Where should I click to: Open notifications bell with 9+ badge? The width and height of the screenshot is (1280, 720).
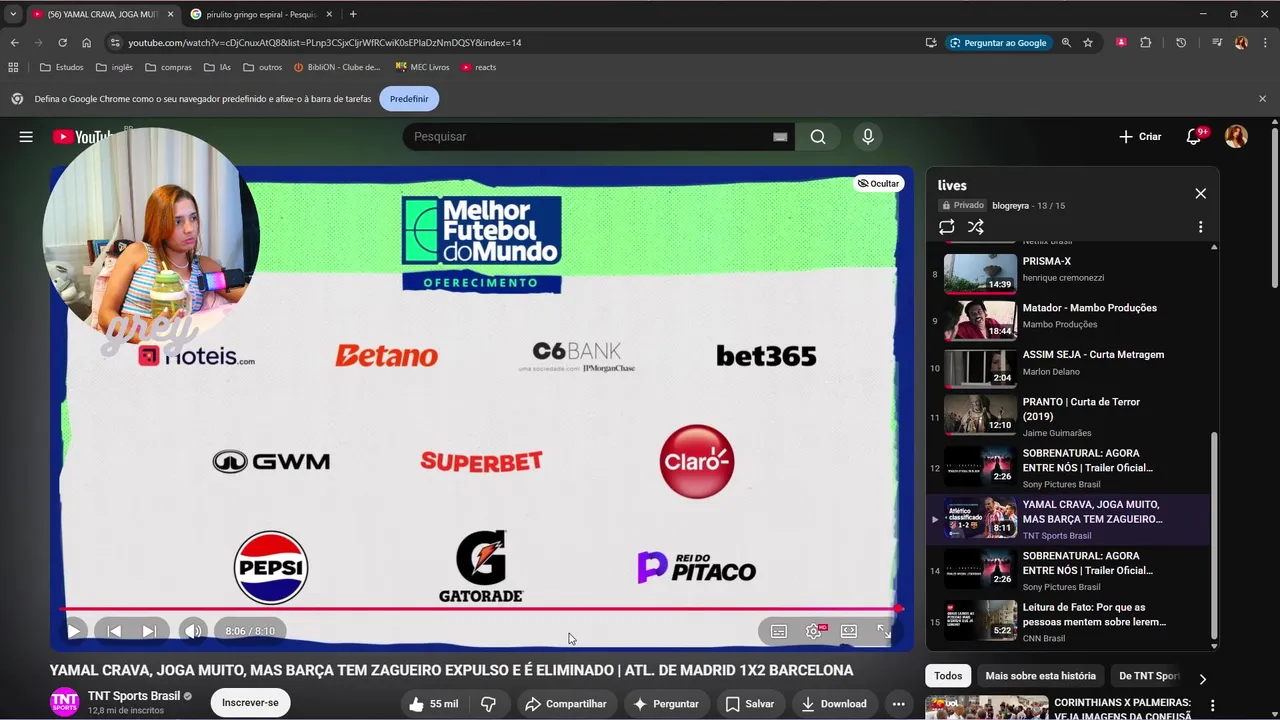(1194, 137)
